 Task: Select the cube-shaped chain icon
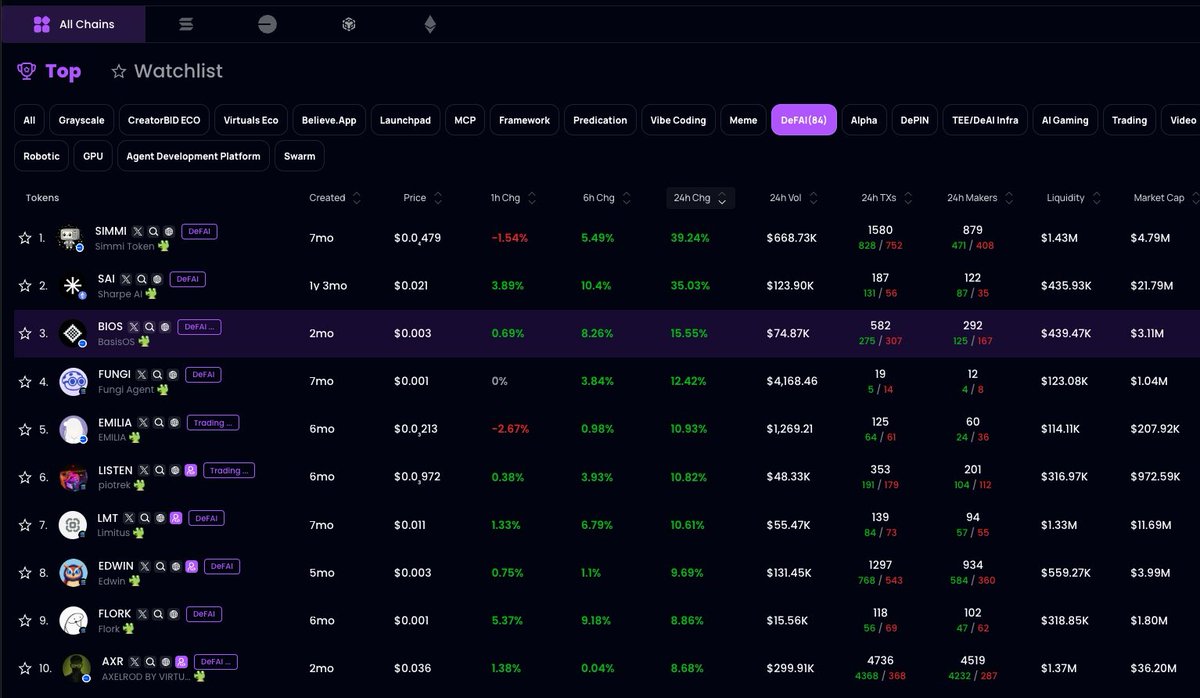pos(348,24)
